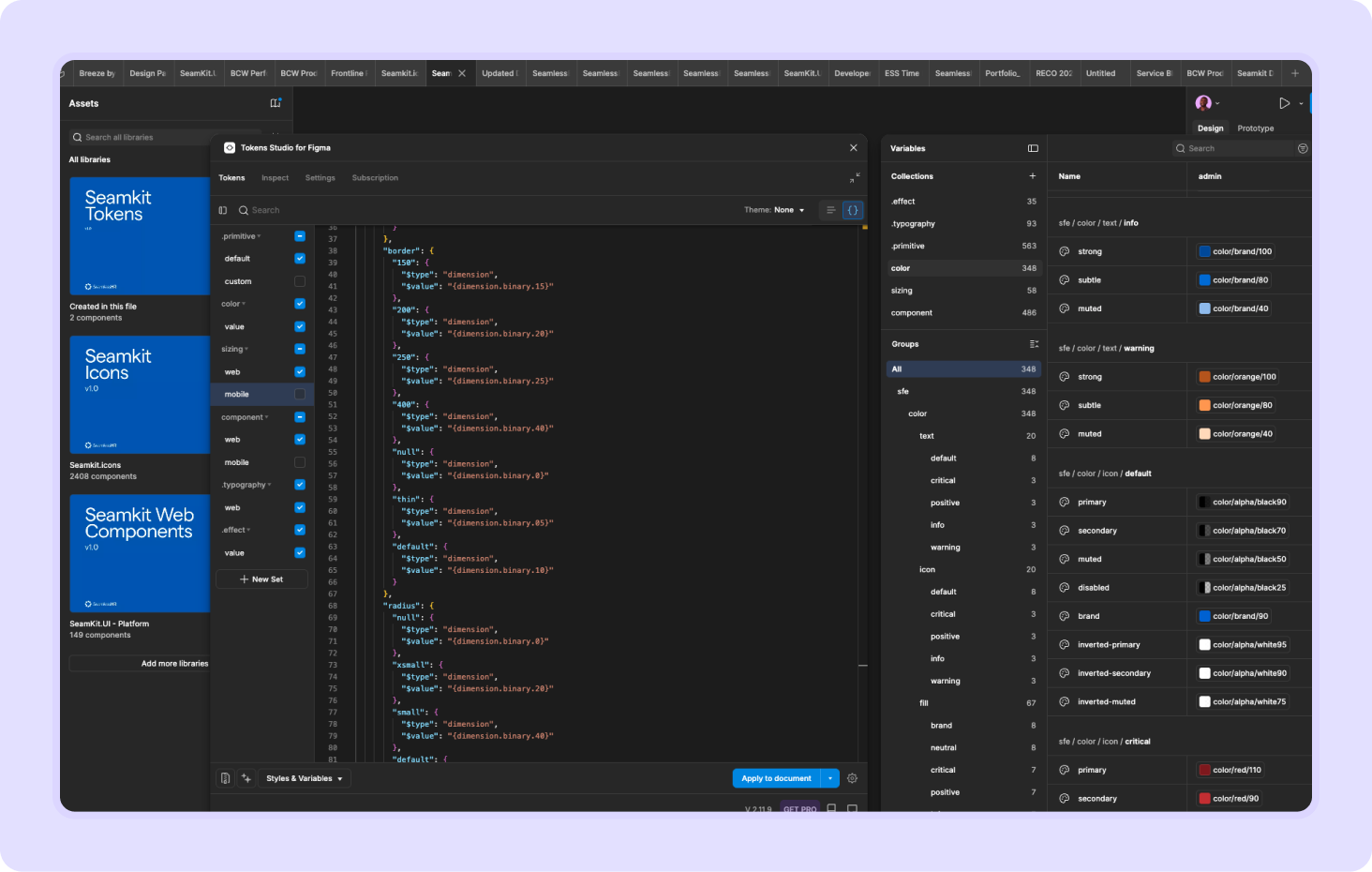Open the chevron dropdown next to the play button
This screenshot has width=1372, height=872.
click(1301, 104)
